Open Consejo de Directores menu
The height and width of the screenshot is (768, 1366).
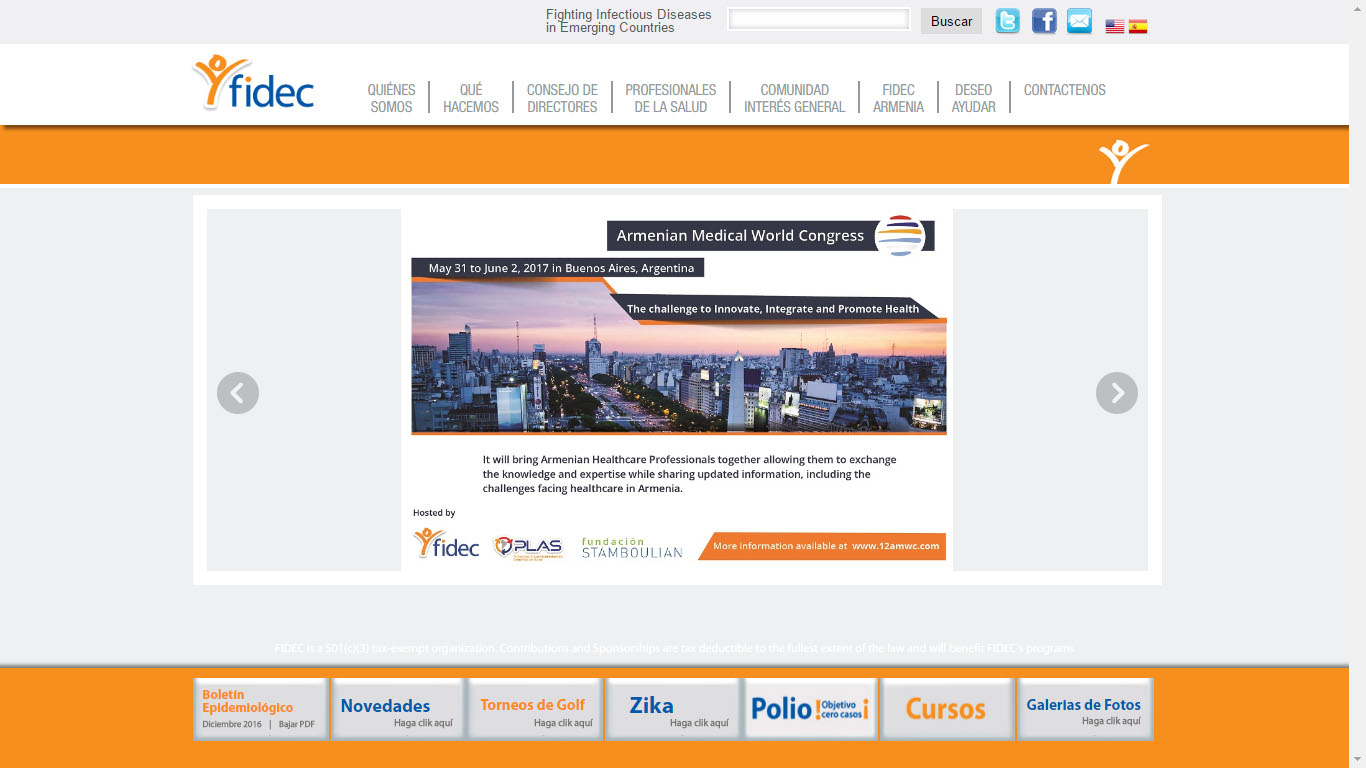pos(562,98)
